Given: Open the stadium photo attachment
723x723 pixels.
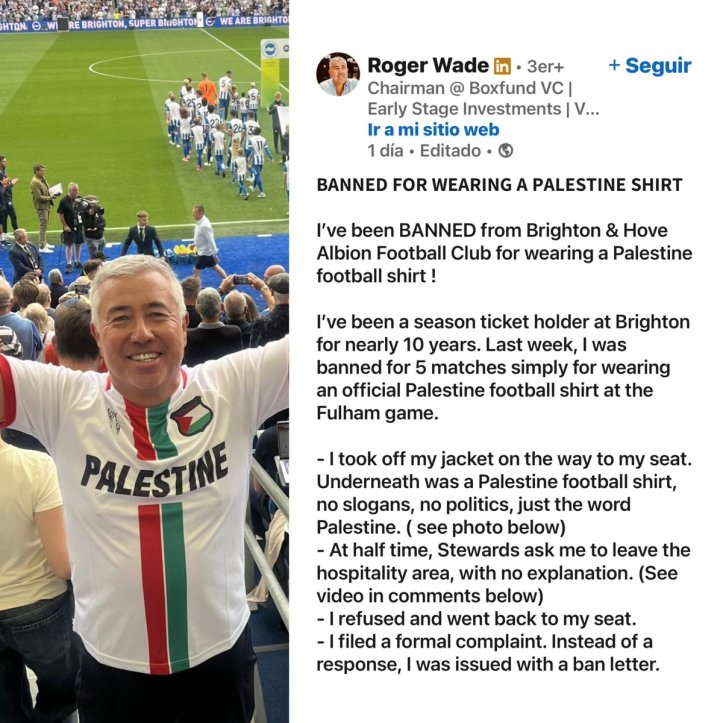Looking at the screenshot, I should point(144,362).
